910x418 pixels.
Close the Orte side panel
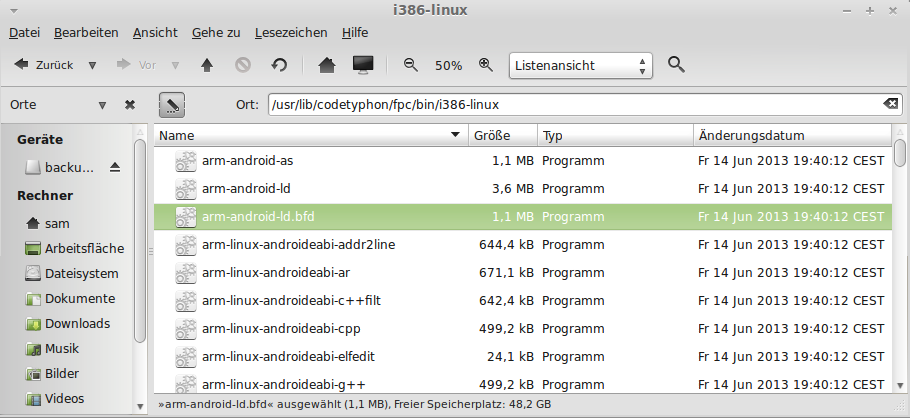click(130, 105)
